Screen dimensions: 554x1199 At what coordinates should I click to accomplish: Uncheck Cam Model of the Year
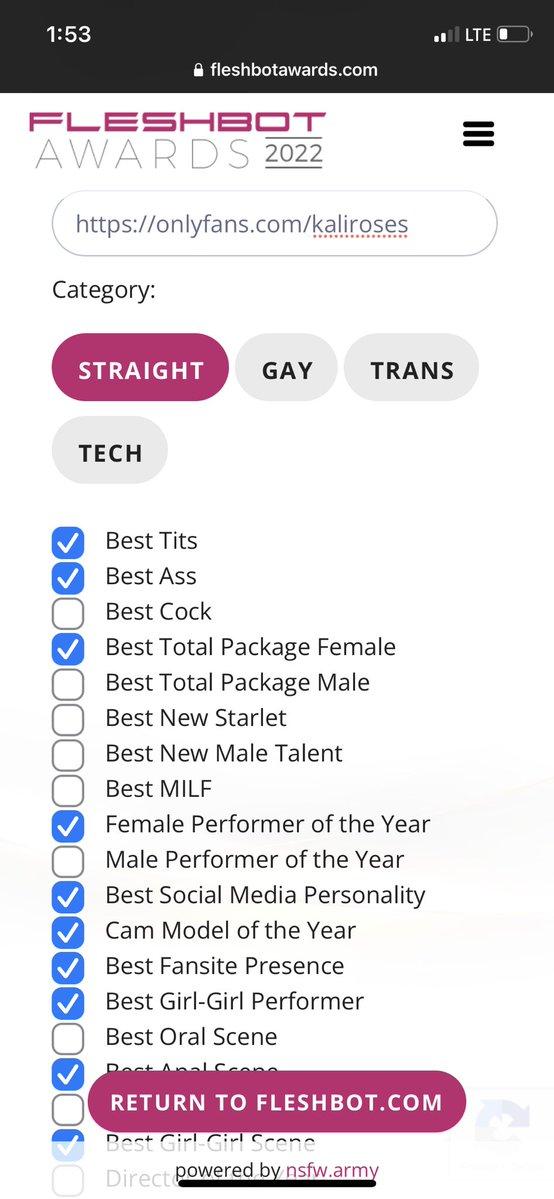pos(68,931)
